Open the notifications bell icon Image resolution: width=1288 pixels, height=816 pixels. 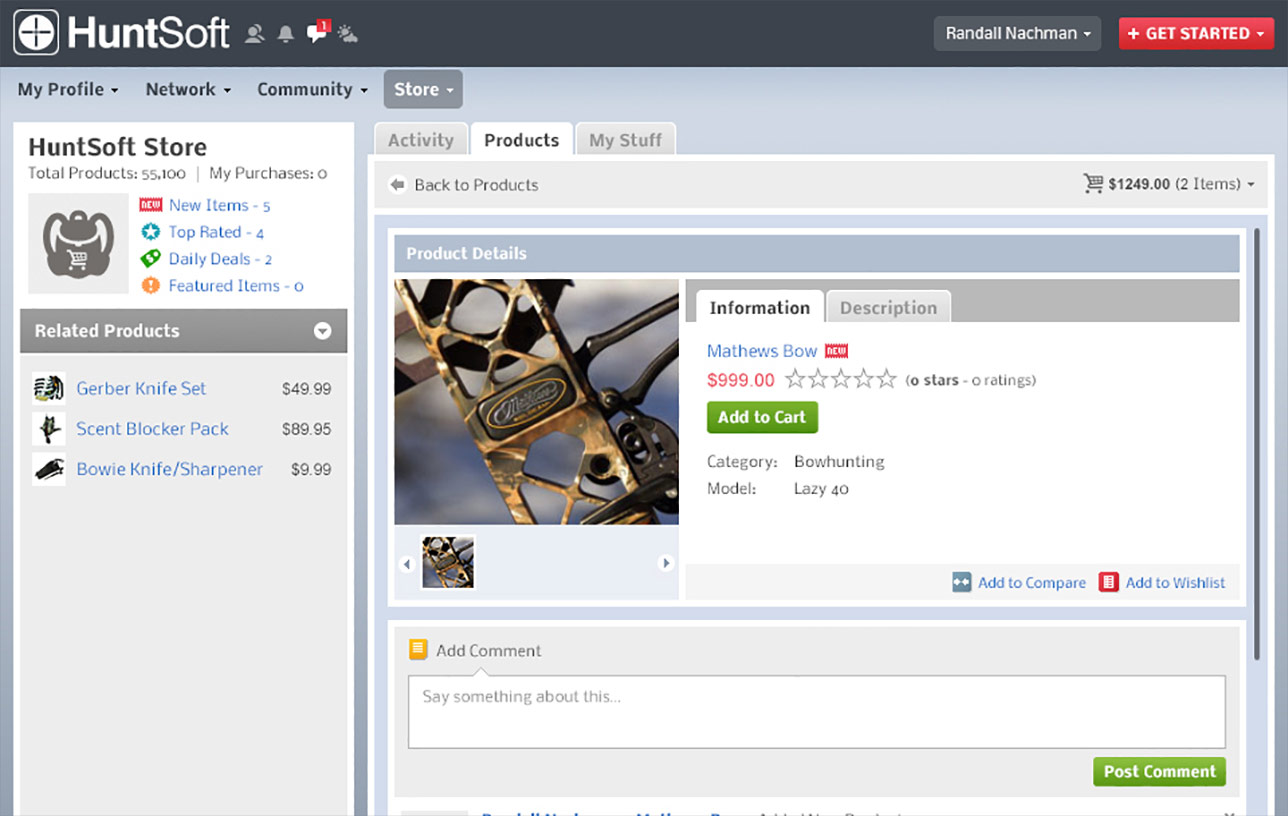tap(286, 34)
